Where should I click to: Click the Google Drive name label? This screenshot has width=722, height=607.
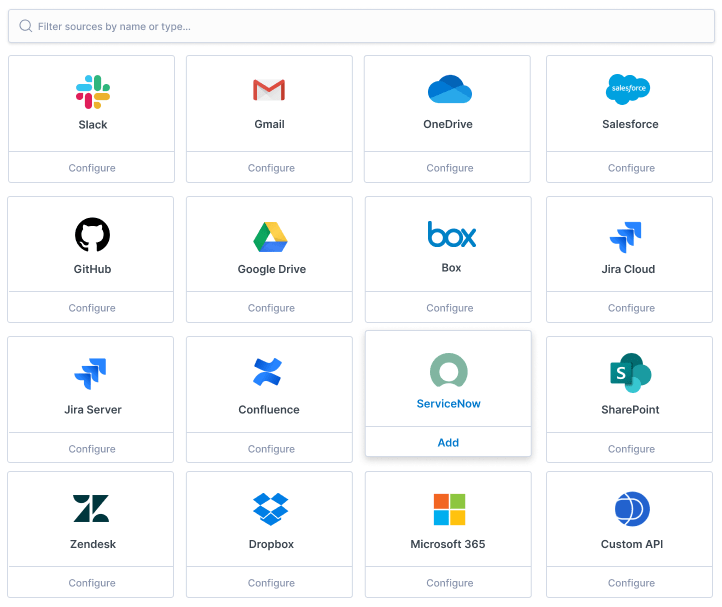click(x=272, y=269)
